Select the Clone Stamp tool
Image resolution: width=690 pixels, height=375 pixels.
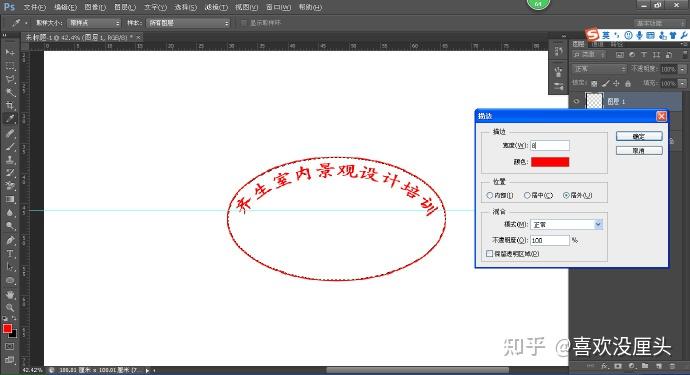[10, 160]
